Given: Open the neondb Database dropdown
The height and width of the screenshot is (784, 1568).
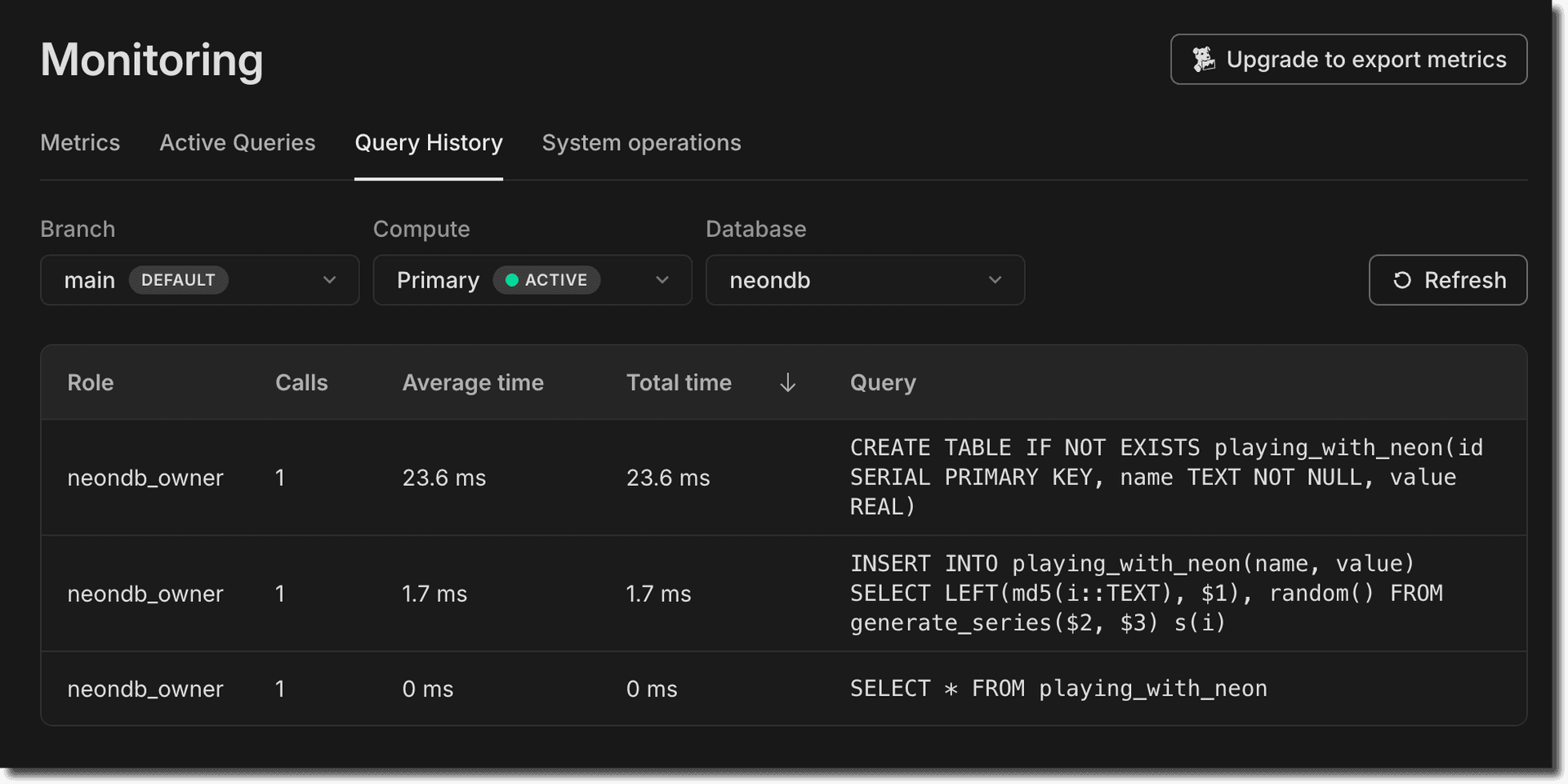Looking at the screenshot, I should (865, 280).
